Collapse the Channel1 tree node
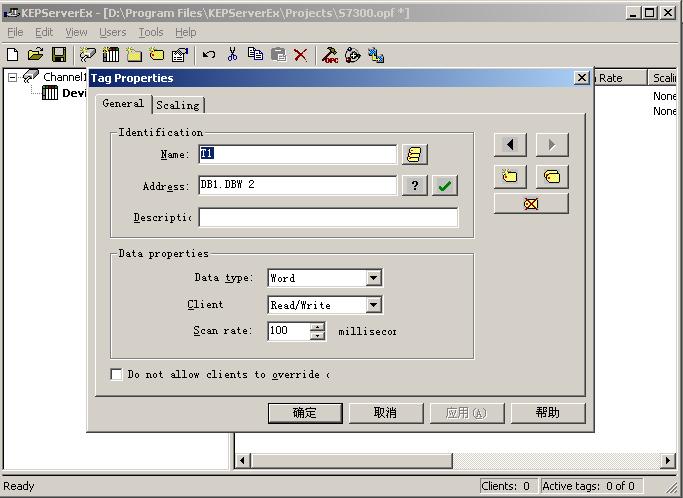The image size is (683, 498). point(13,78)
